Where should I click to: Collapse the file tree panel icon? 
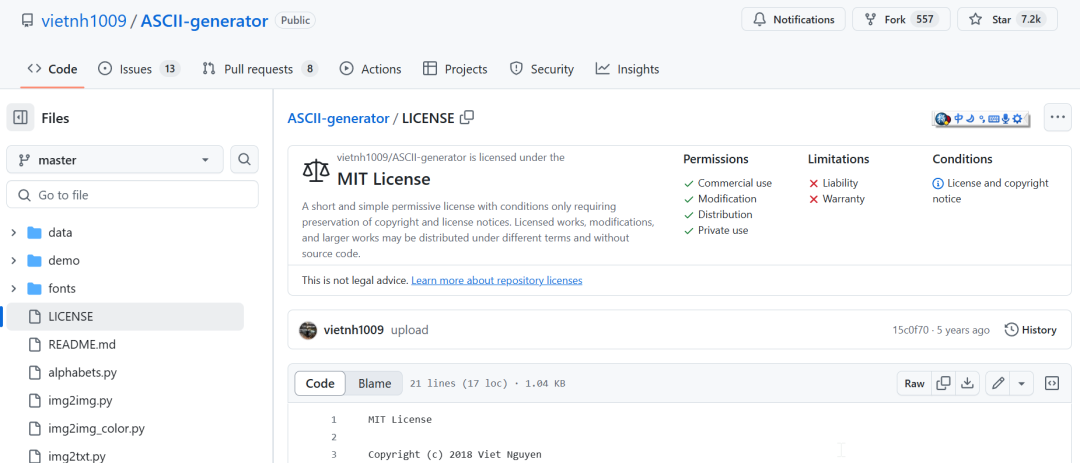(x=20, y=118)
